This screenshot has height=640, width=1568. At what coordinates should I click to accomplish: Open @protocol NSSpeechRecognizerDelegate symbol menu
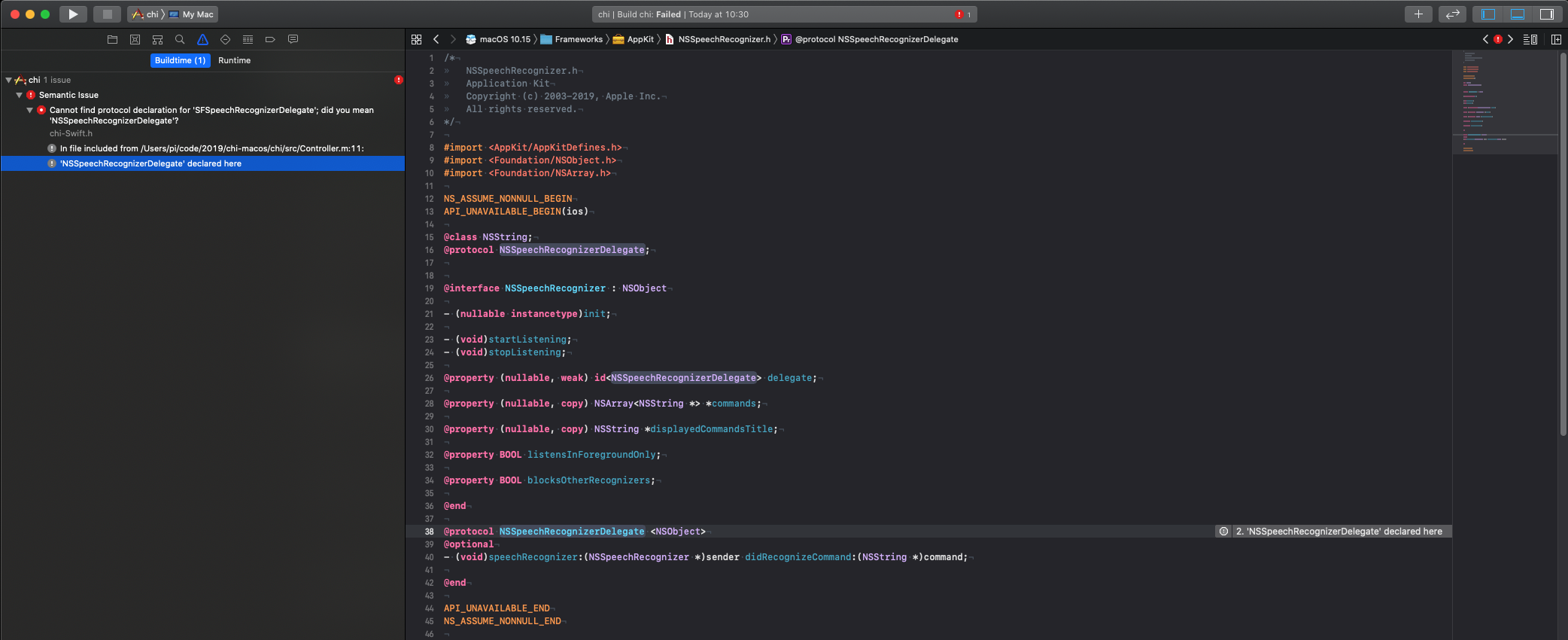click(x=870, y=39)
